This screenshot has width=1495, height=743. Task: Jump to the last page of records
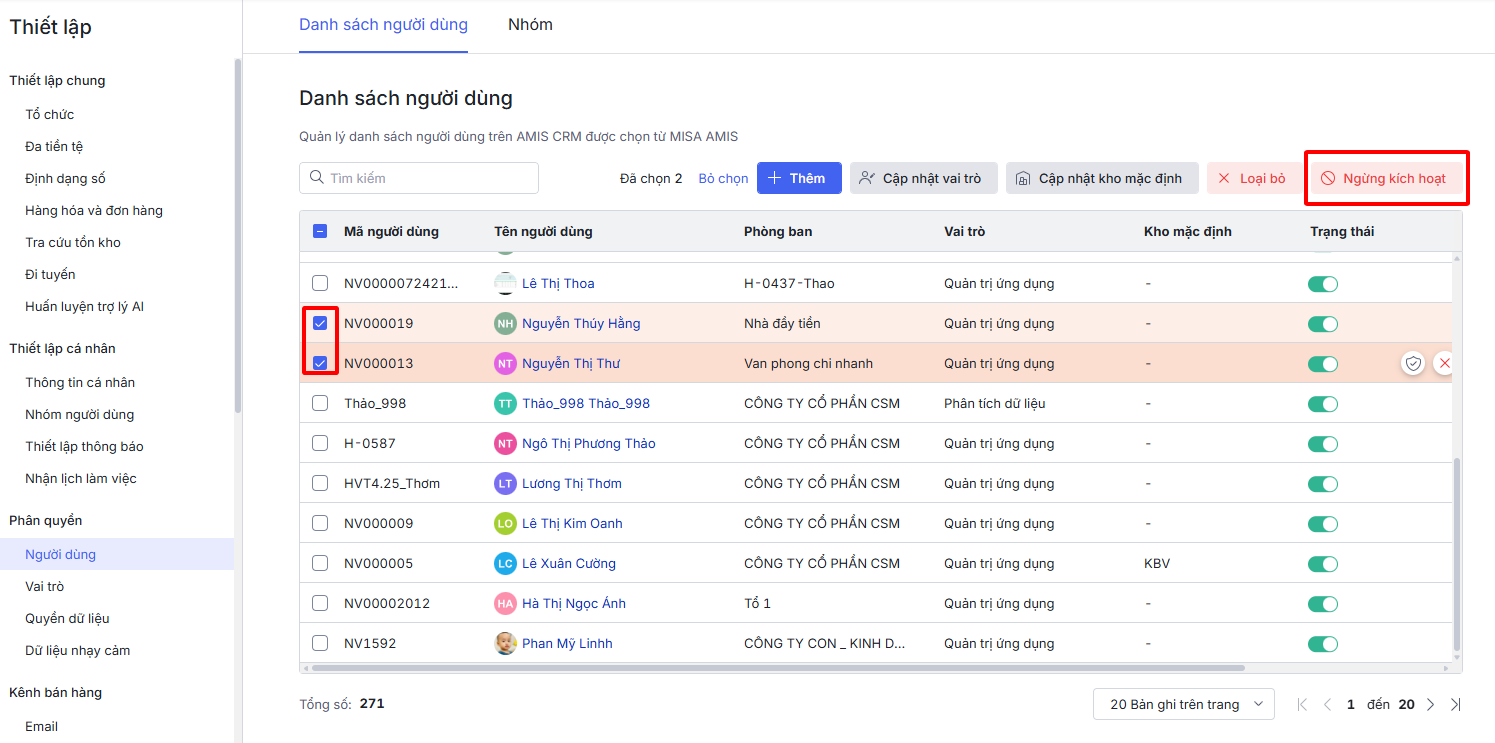1455,704
